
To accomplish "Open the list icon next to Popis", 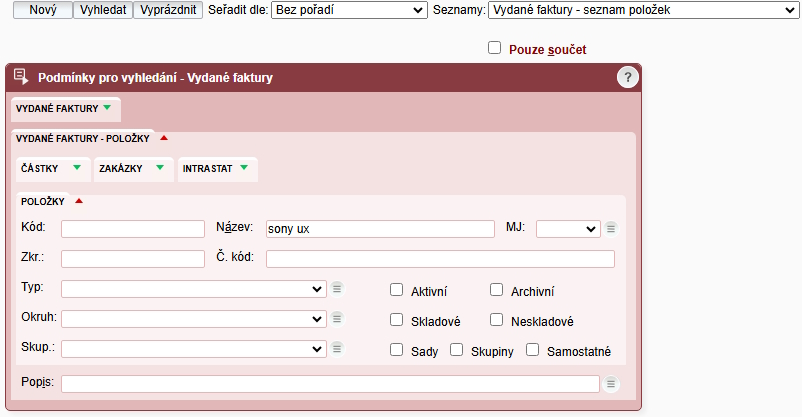I will click(611, 384).
